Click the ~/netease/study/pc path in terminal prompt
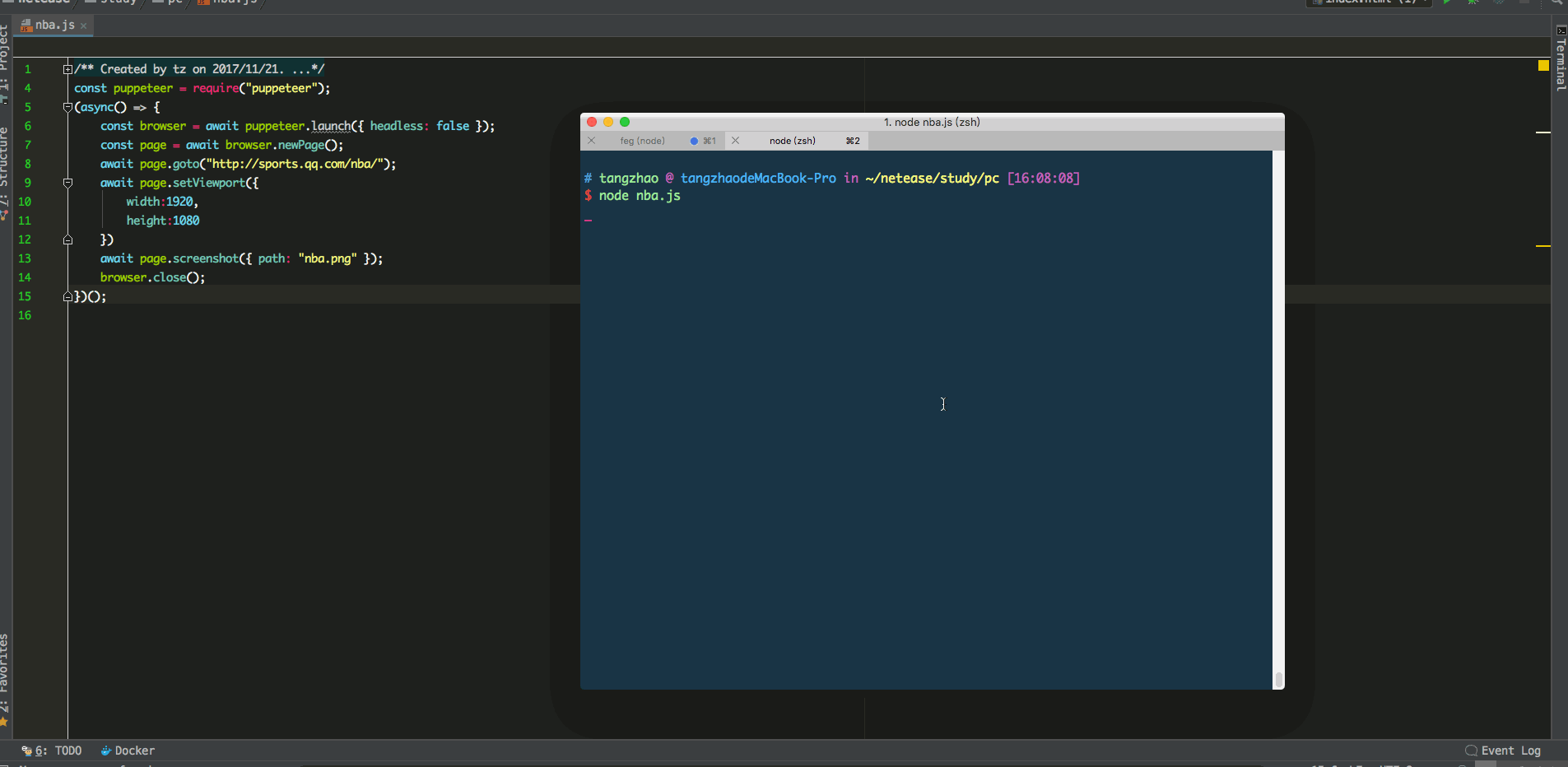 [x=932, y=179]
